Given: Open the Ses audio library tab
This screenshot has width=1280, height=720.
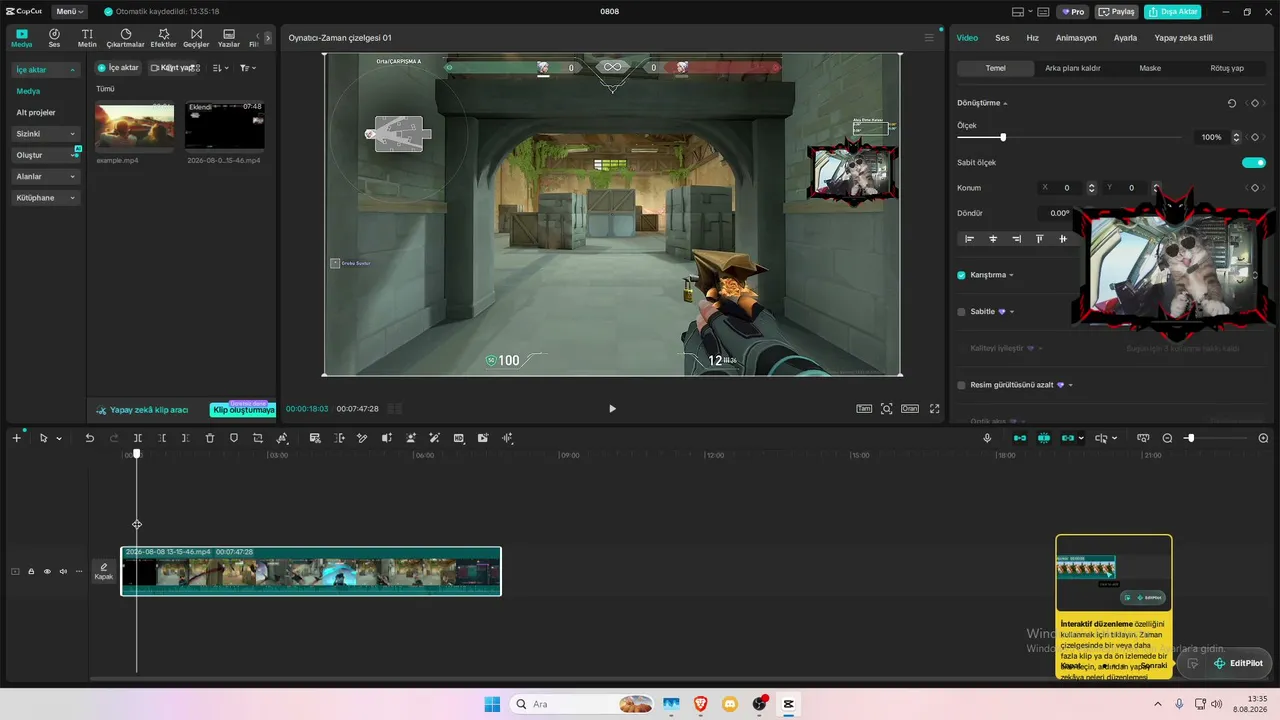Looking at the screenshot, I should coord(54,38).
